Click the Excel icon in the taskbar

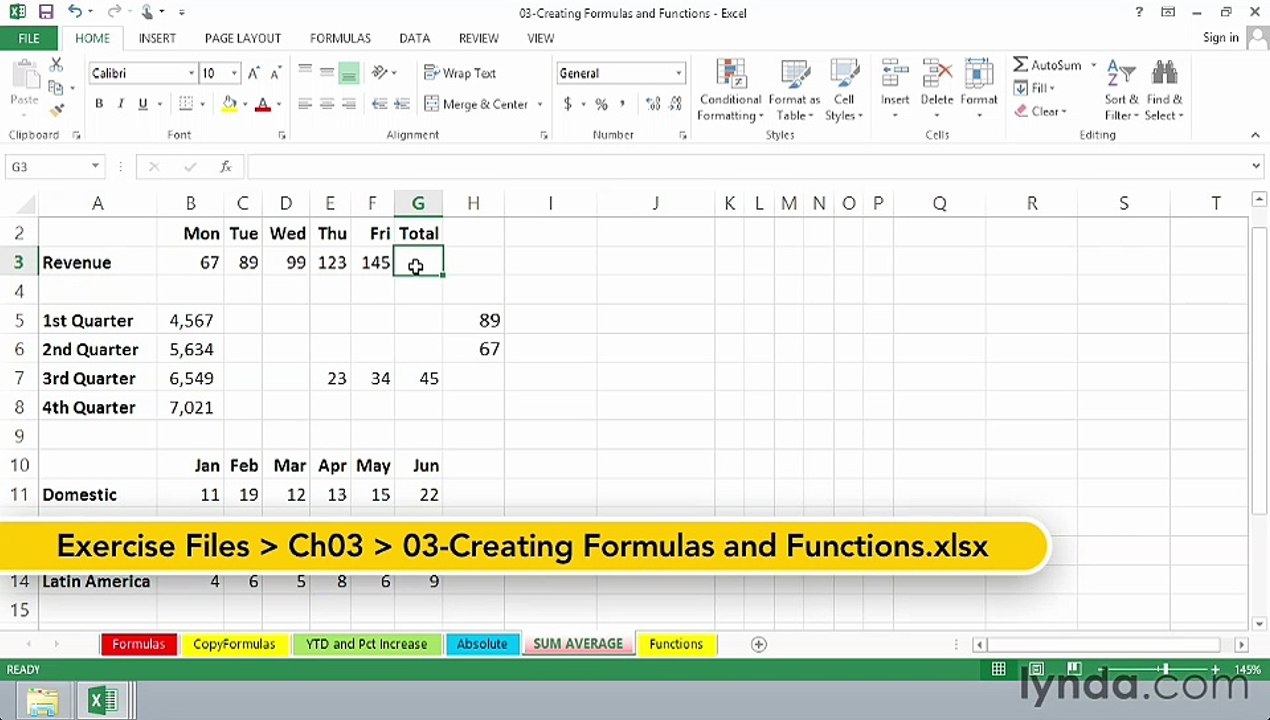103,701
